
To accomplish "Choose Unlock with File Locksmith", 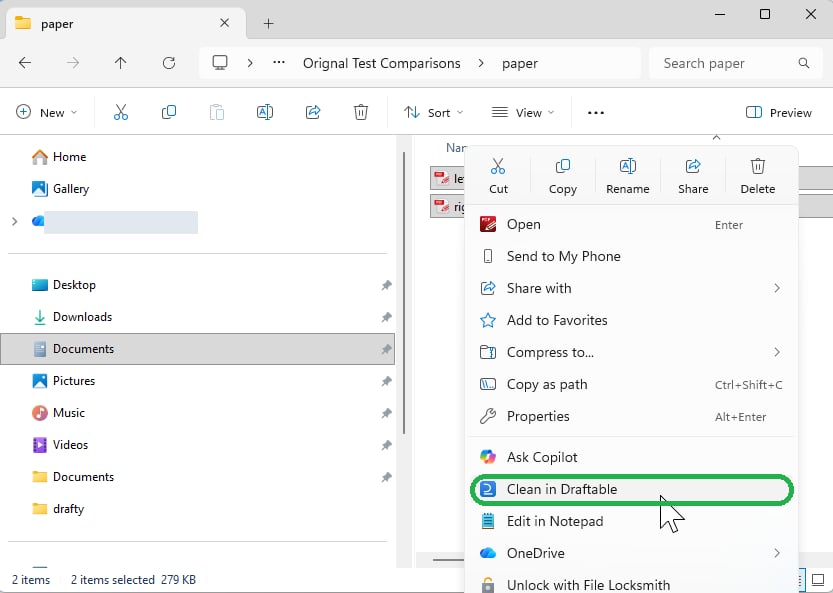I will pyautogui.click(x=632, y=584).
